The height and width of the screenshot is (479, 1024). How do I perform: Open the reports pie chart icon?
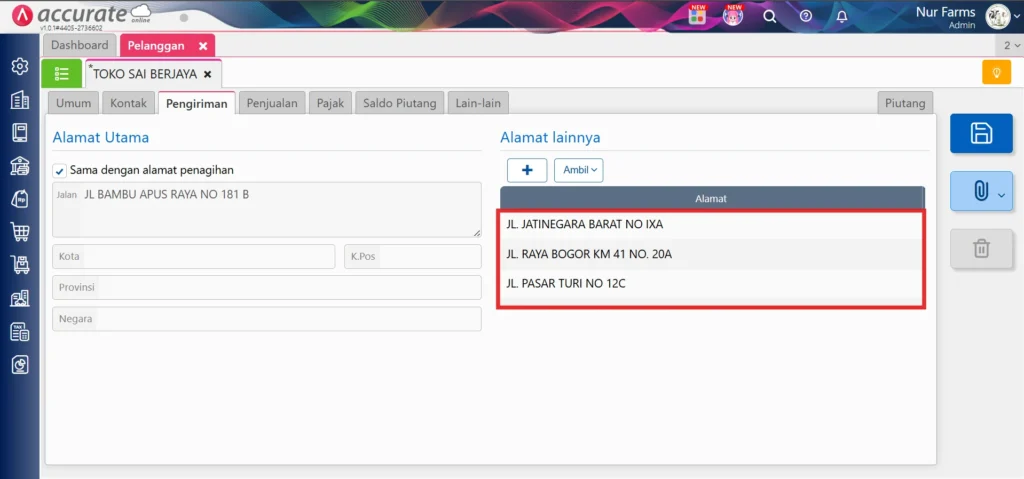20,365
